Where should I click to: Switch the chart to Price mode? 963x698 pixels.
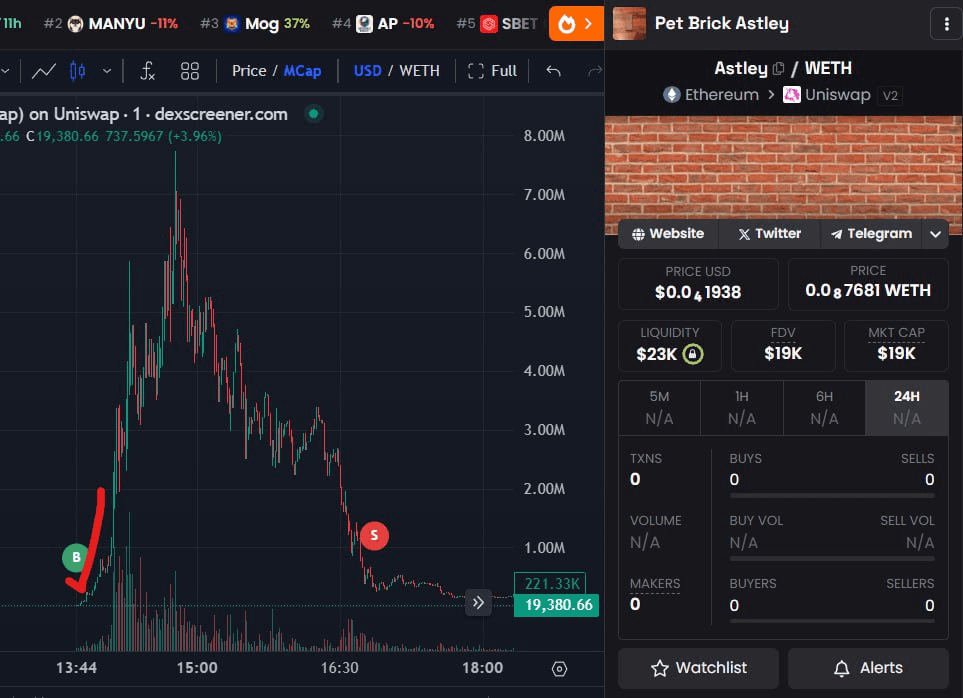pyautogui.click(x=249, y=71)
